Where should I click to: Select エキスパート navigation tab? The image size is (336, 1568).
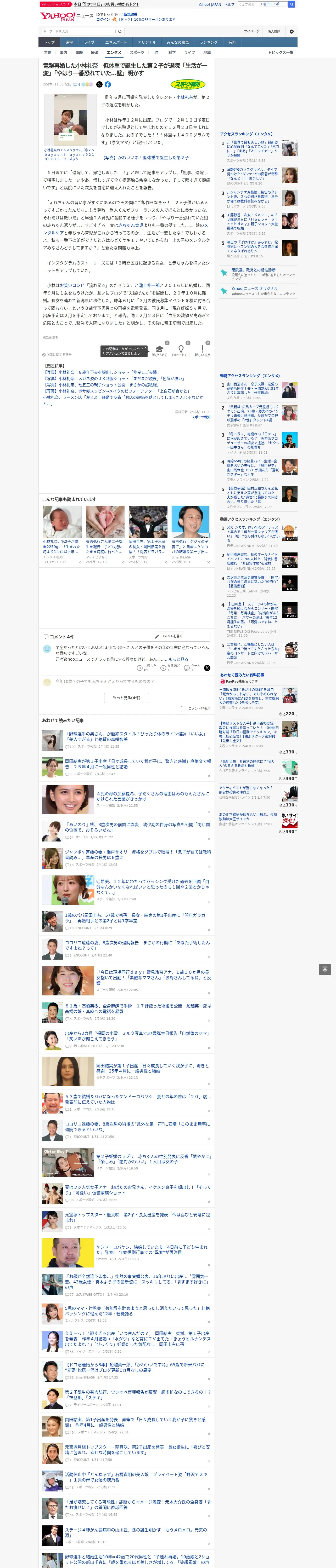116,42
